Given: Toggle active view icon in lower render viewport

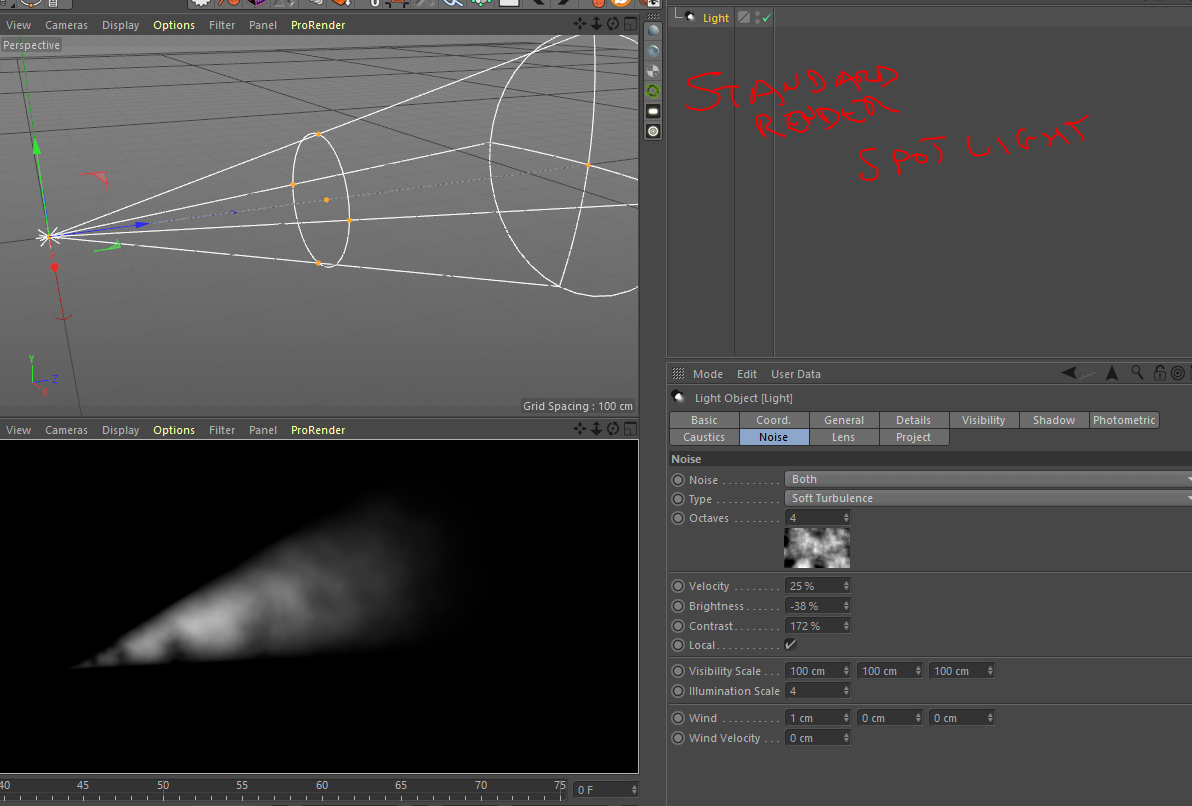Looking at the screenshot, I should pos(630,429).
